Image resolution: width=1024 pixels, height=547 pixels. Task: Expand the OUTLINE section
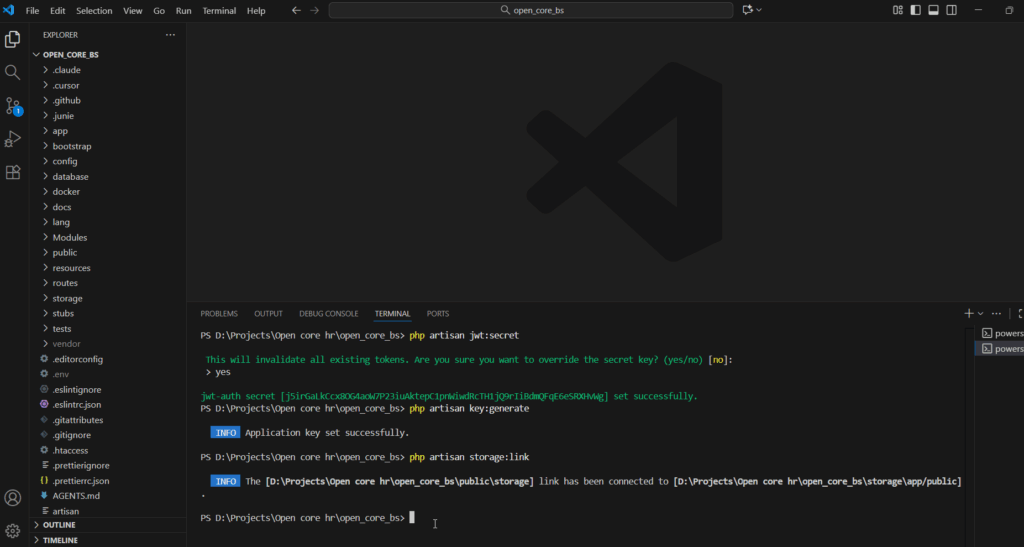60,524
